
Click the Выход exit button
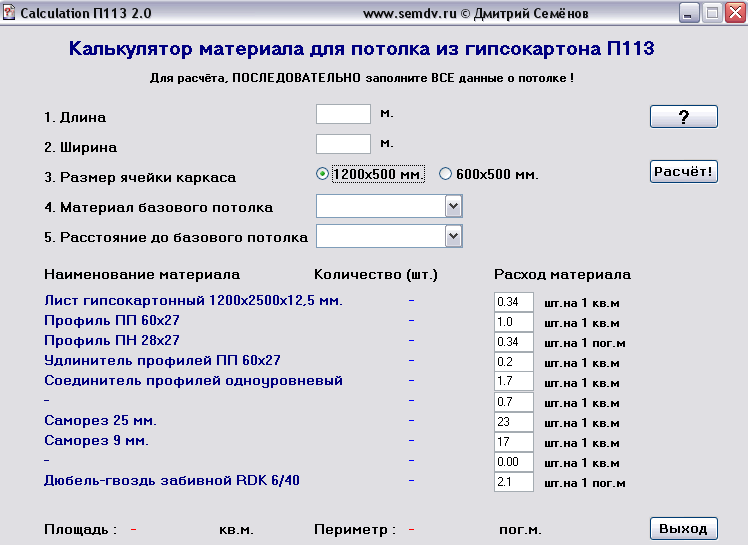click(x=684, y=529)
